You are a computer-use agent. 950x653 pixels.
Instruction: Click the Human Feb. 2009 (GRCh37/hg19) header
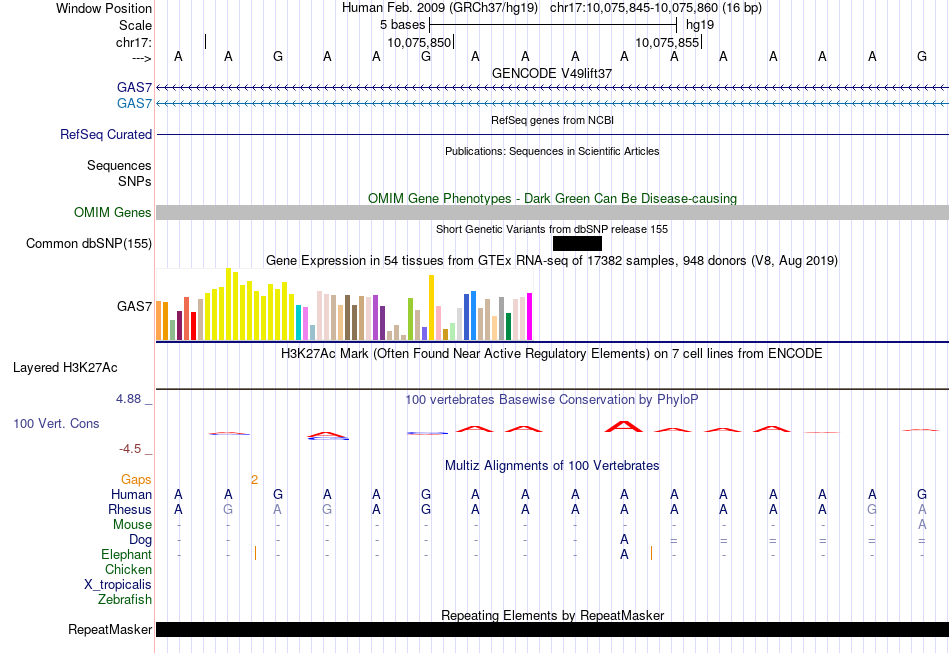pos(441,8)
